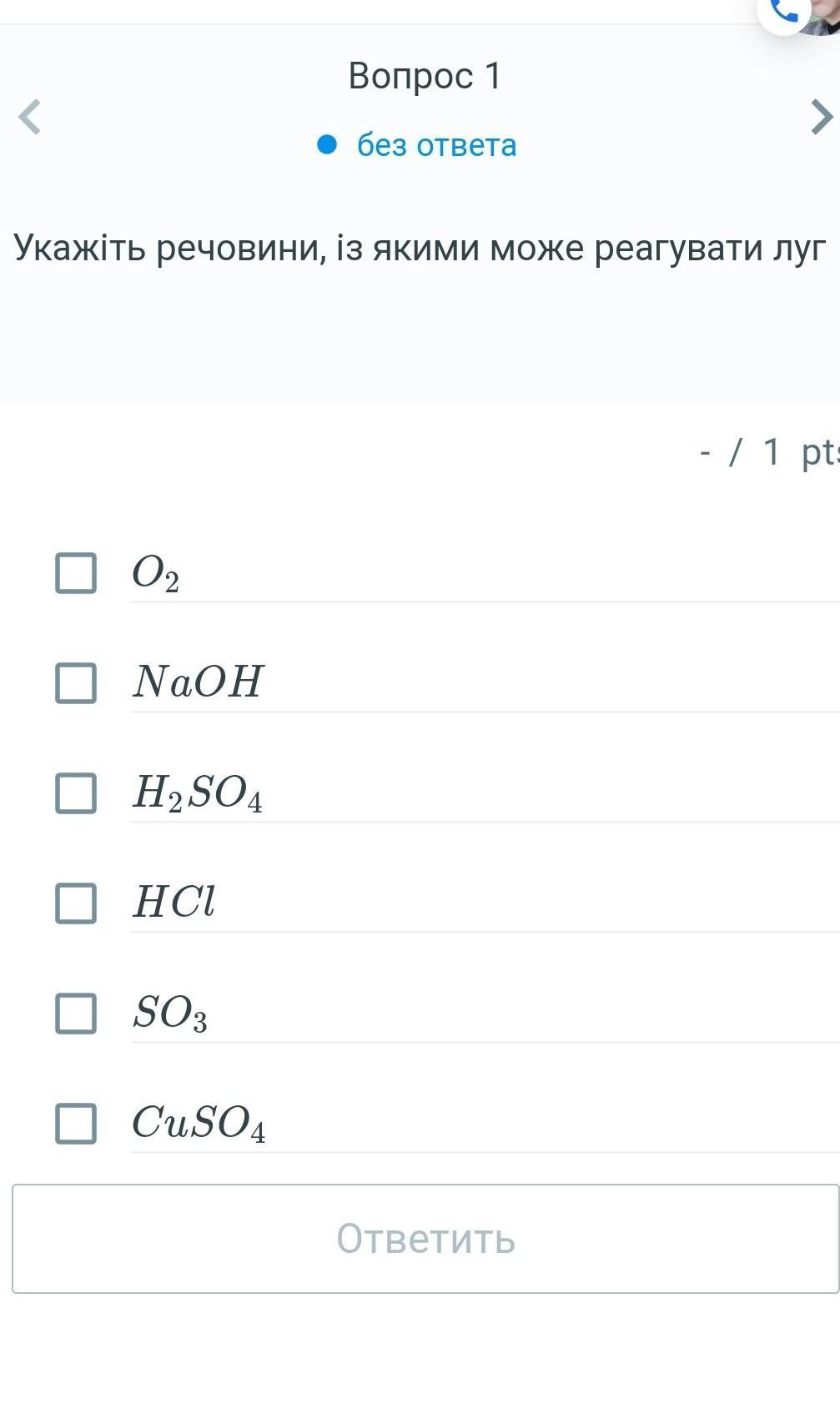Go to the next question arrow
The image size is (840, 1404).
point(822,117)
